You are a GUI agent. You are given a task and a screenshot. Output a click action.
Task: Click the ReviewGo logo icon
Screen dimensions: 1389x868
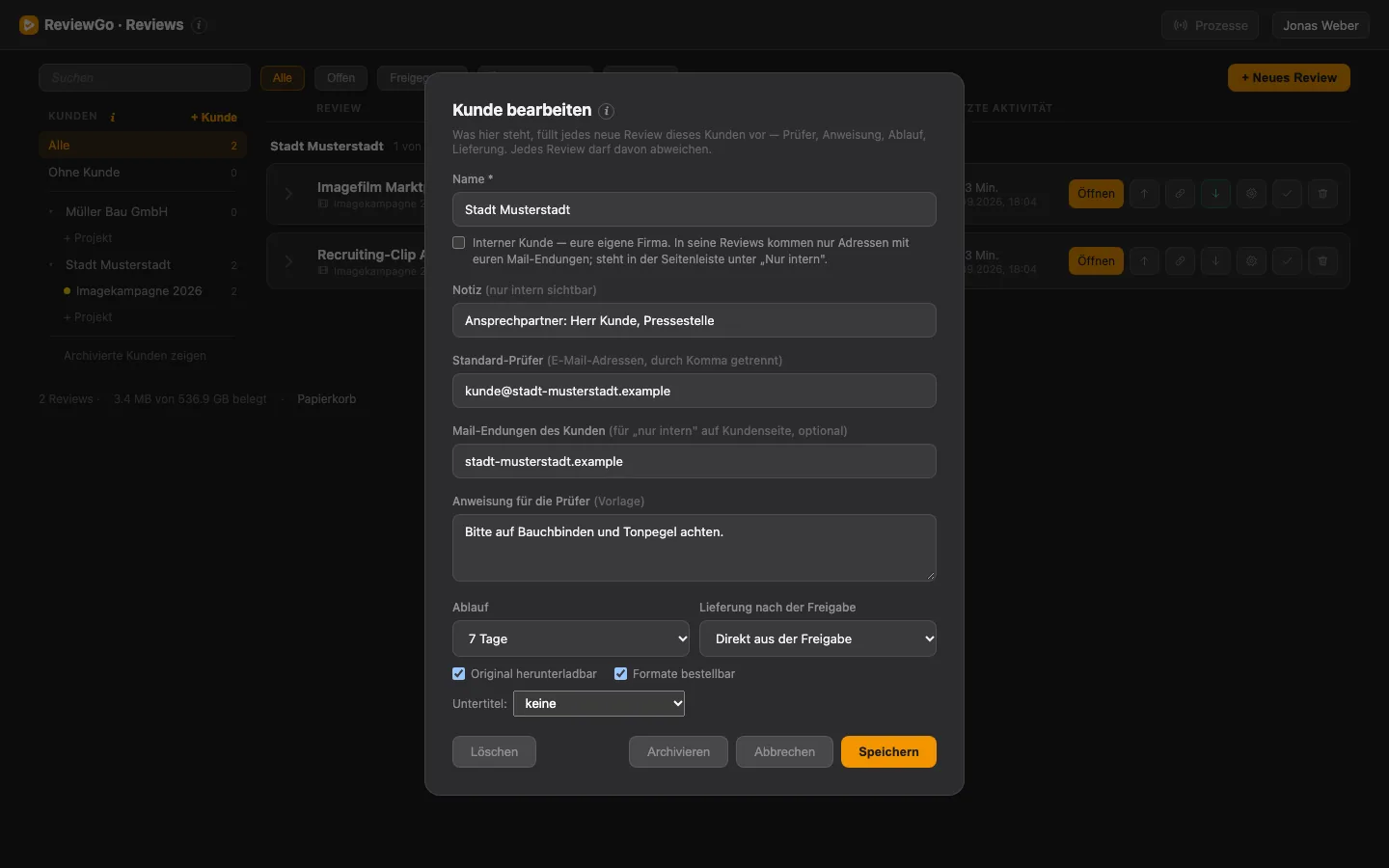click(x=29, y=25)
